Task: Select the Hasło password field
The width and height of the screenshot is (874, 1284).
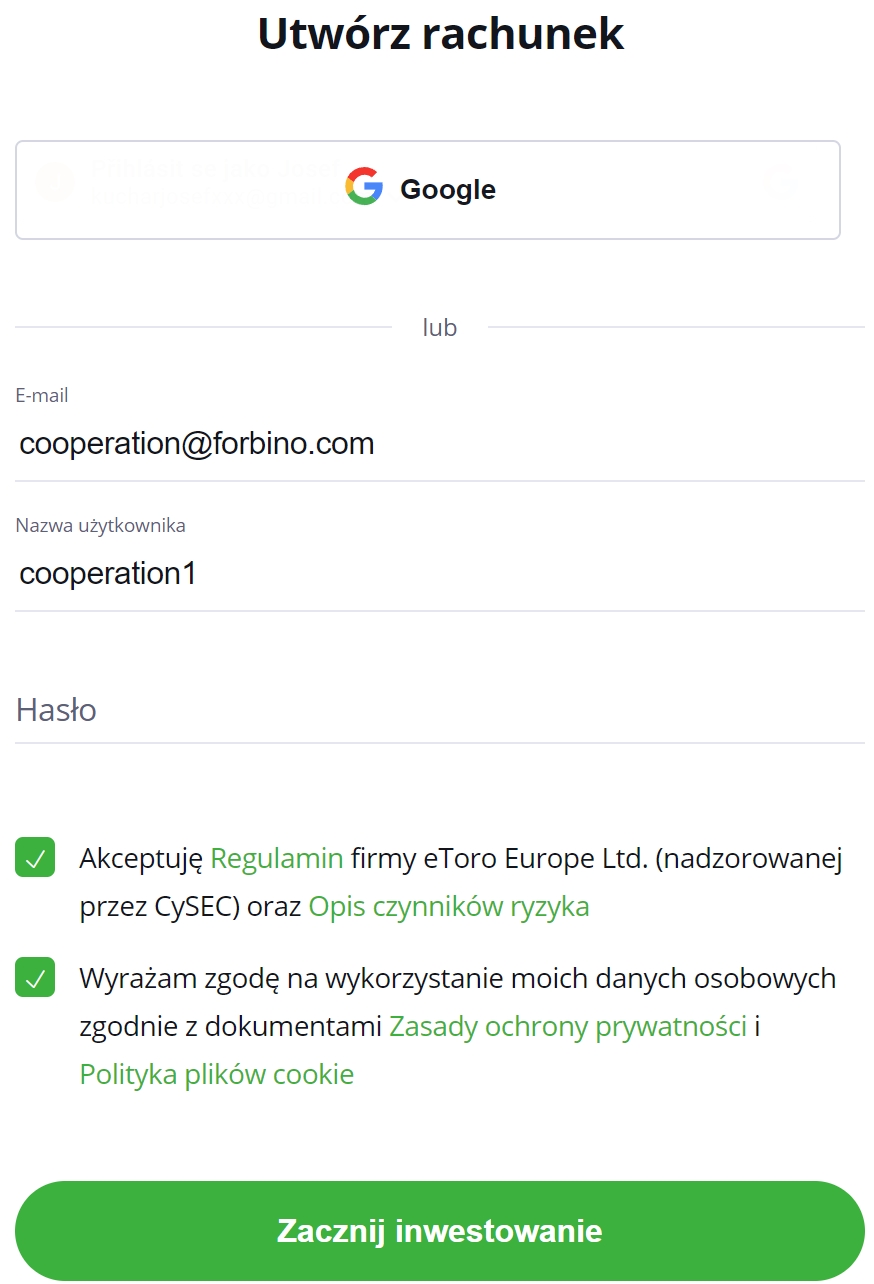Action: point(439,711)
